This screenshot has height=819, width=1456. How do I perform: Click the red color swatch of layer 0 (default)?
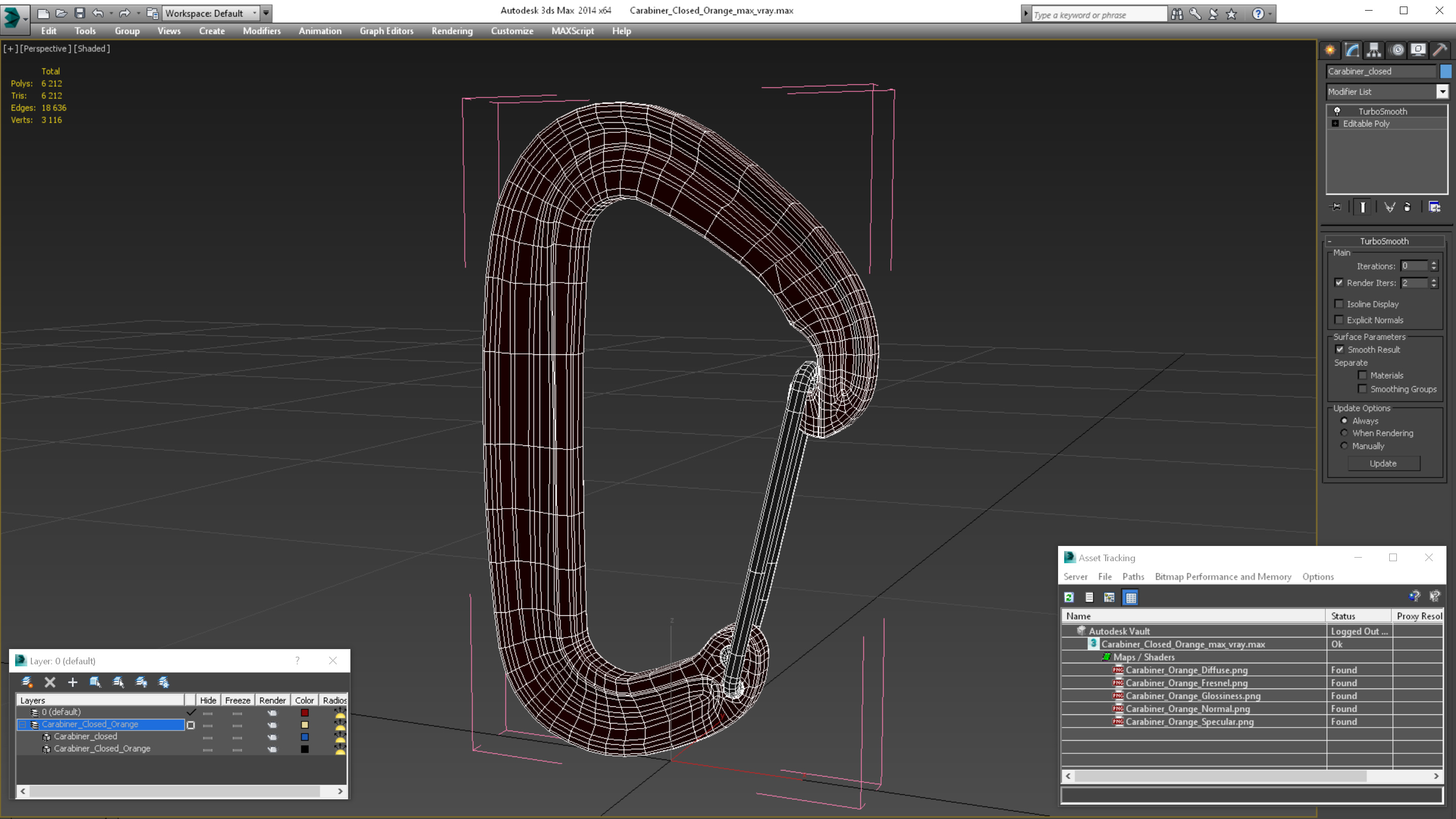[x=305, y=713]
